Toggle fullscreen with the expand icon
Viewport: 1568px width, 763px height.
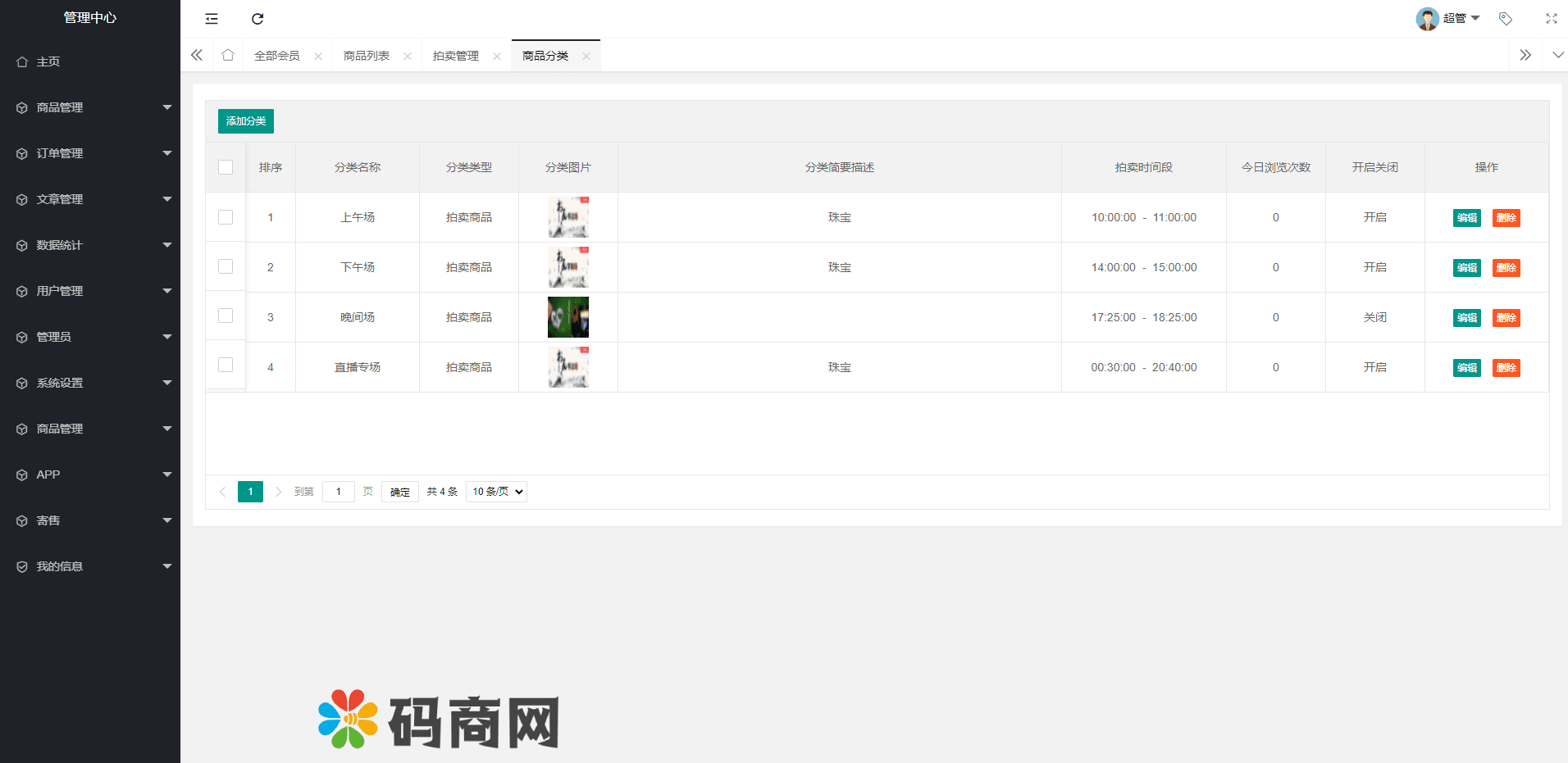1551,19
